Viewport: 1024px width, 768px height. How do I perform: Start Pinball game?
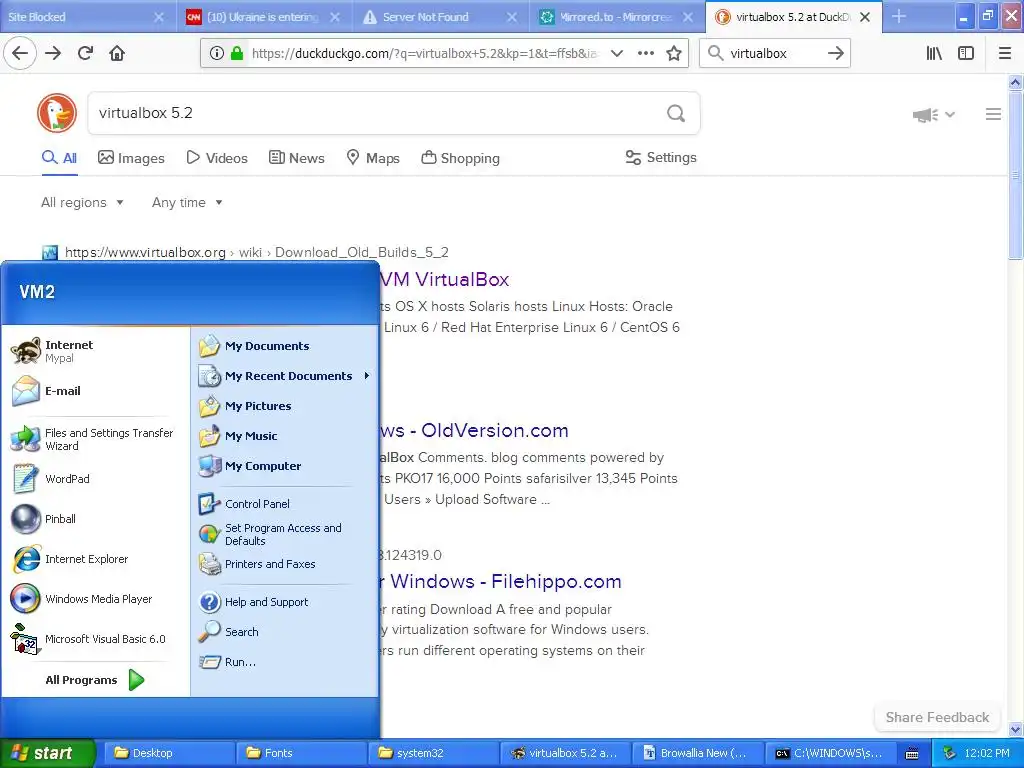(x=95, y=519)
